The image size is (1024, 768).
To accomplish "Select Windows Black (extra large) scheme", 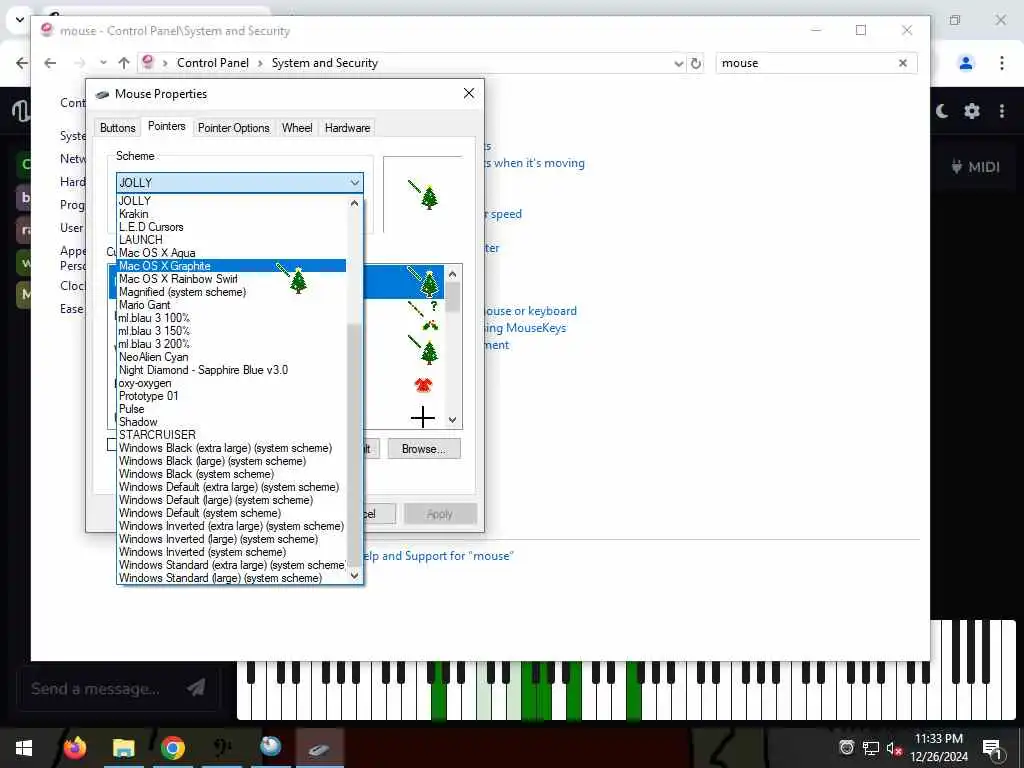I will 232,448.
